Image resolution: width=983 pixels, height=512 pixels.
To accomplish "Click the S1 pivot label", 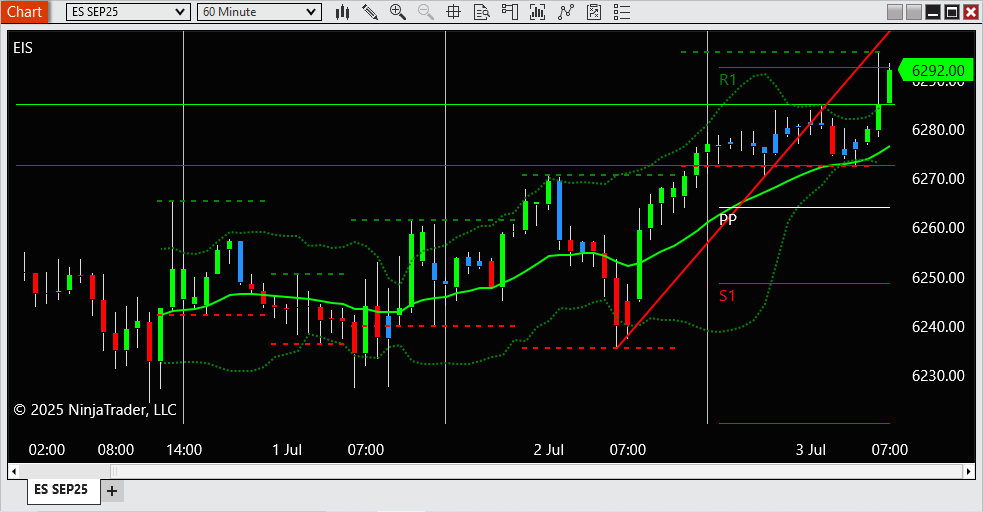I will coord(727,296).
